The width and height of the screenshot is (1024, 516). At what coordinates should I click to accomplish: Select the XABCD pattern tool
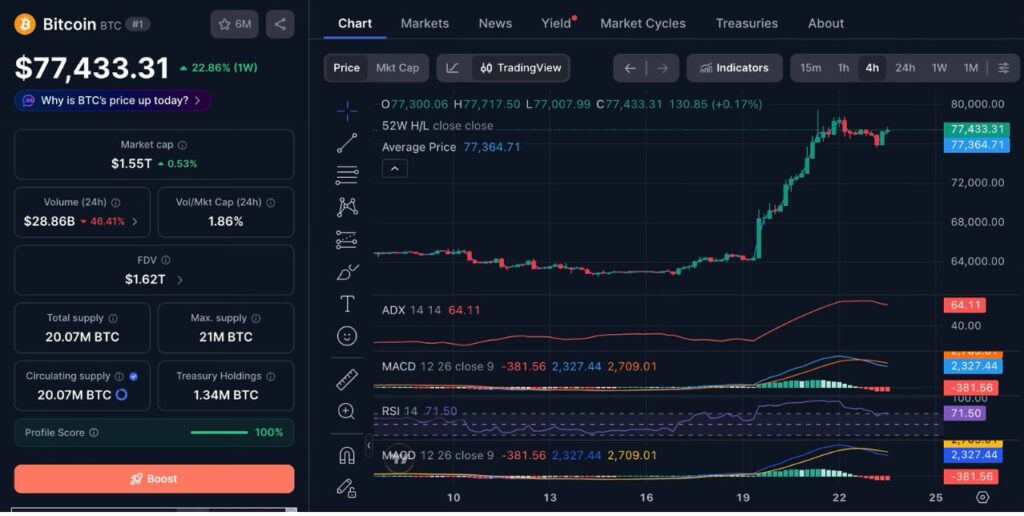coord(347,207)
